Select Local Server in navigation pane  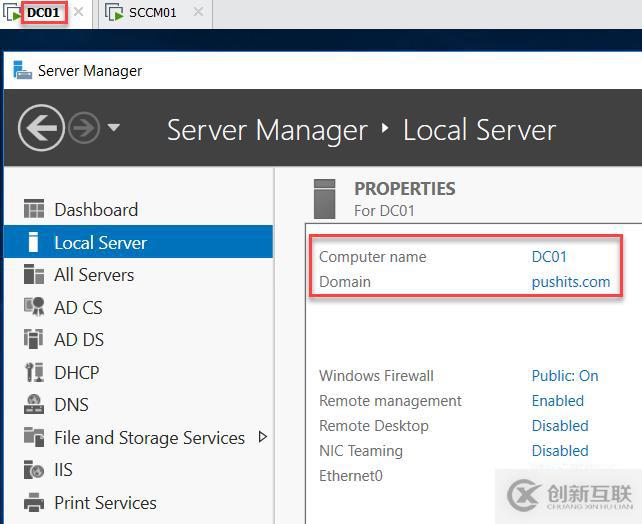[x=138, y=242]
